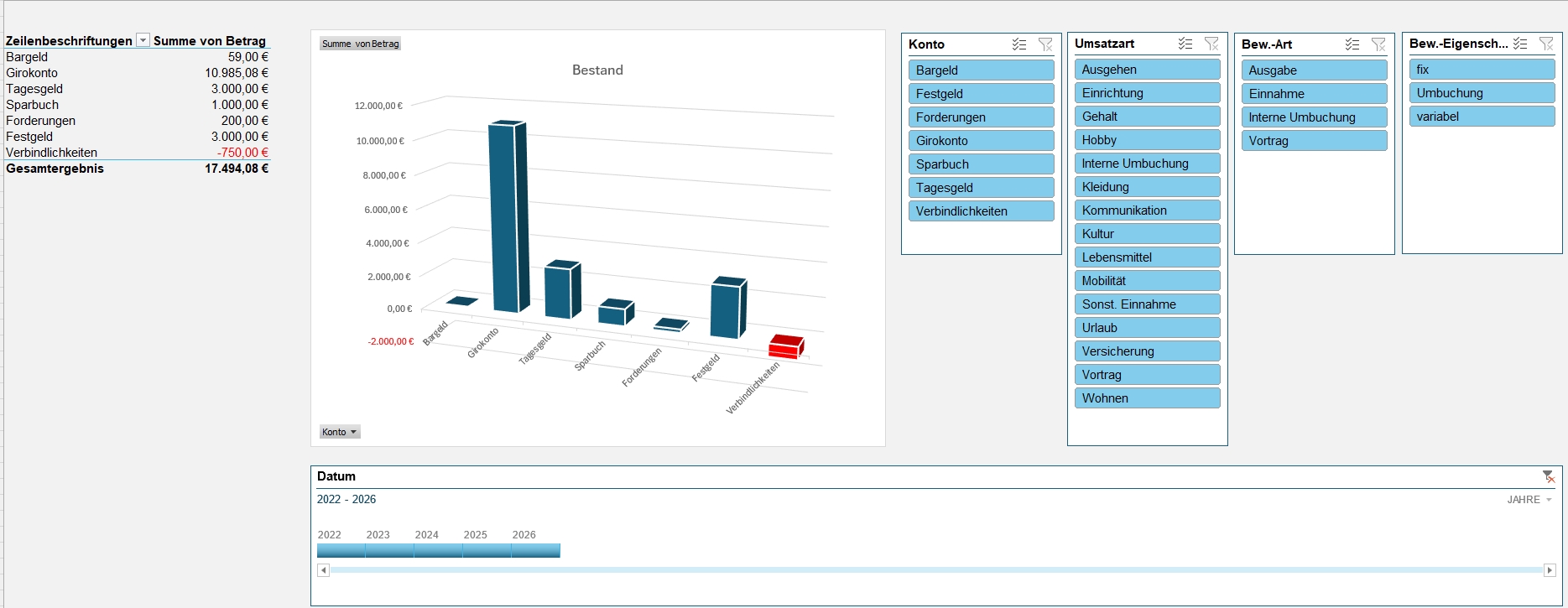This screenshot has width=1568, height=608.
Task: Clear filter icon on Bew.-Art slicer
Action: click(1378, 44)
